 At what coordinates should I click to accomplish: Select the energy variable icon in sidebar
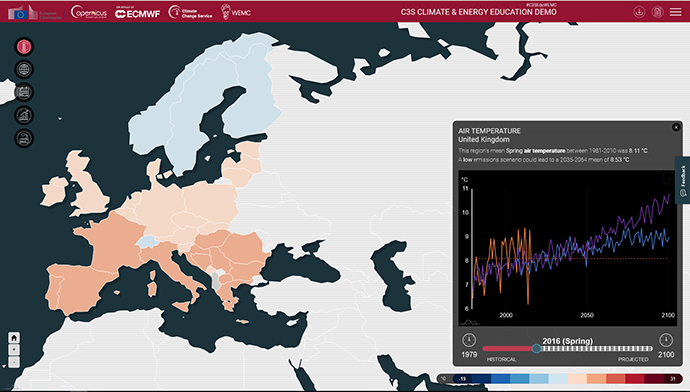pos(24,138)
